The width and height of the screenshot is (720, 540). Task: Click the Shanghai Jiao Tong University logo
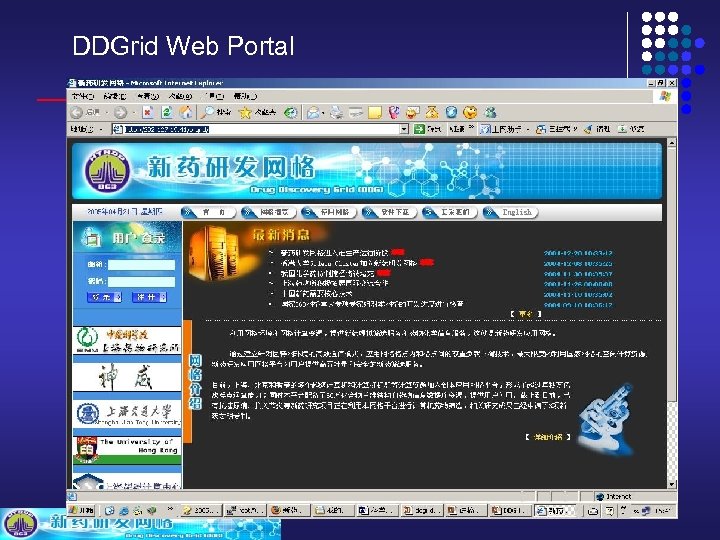pyautogui.click(x=127, y=414)
